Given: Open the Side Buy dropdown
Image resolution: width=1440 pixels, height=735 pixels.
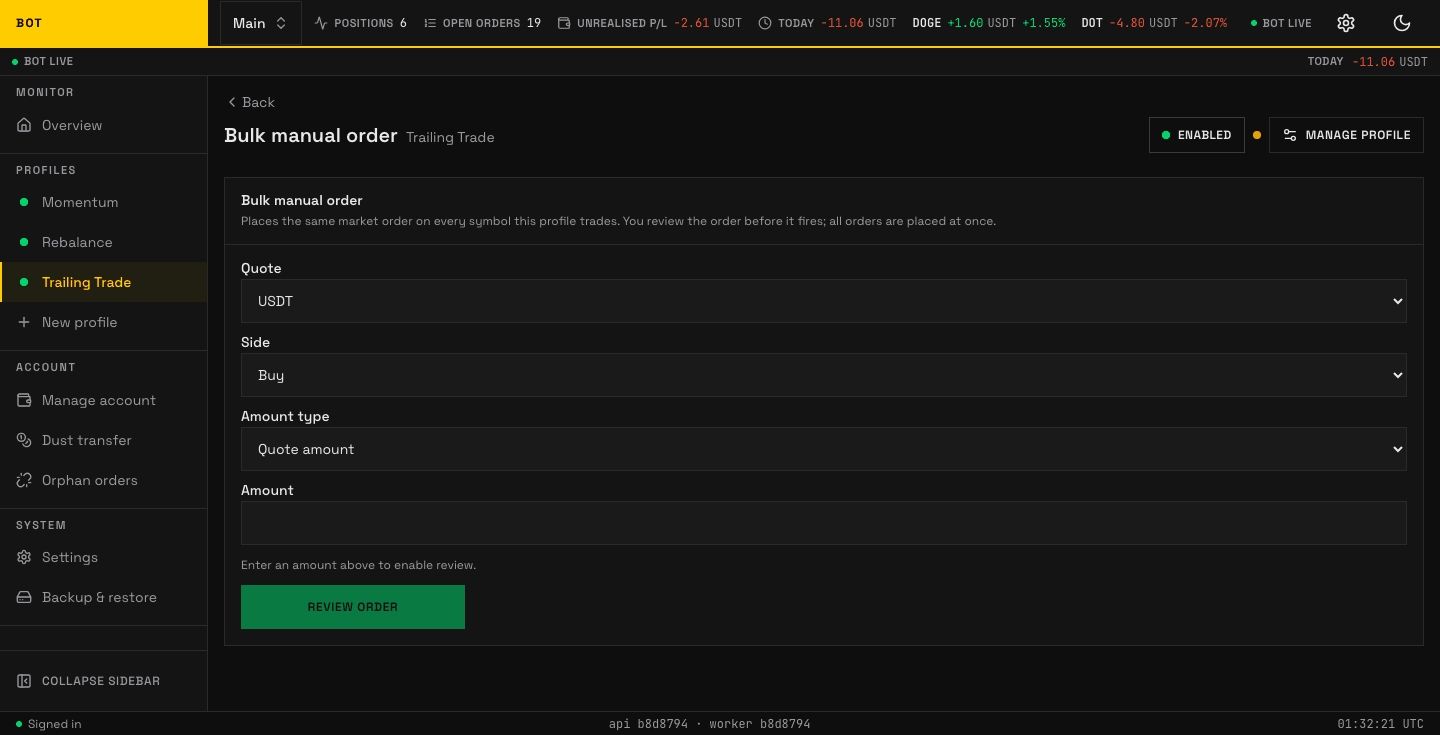Looking at the screenshot, I should (824, 375).
